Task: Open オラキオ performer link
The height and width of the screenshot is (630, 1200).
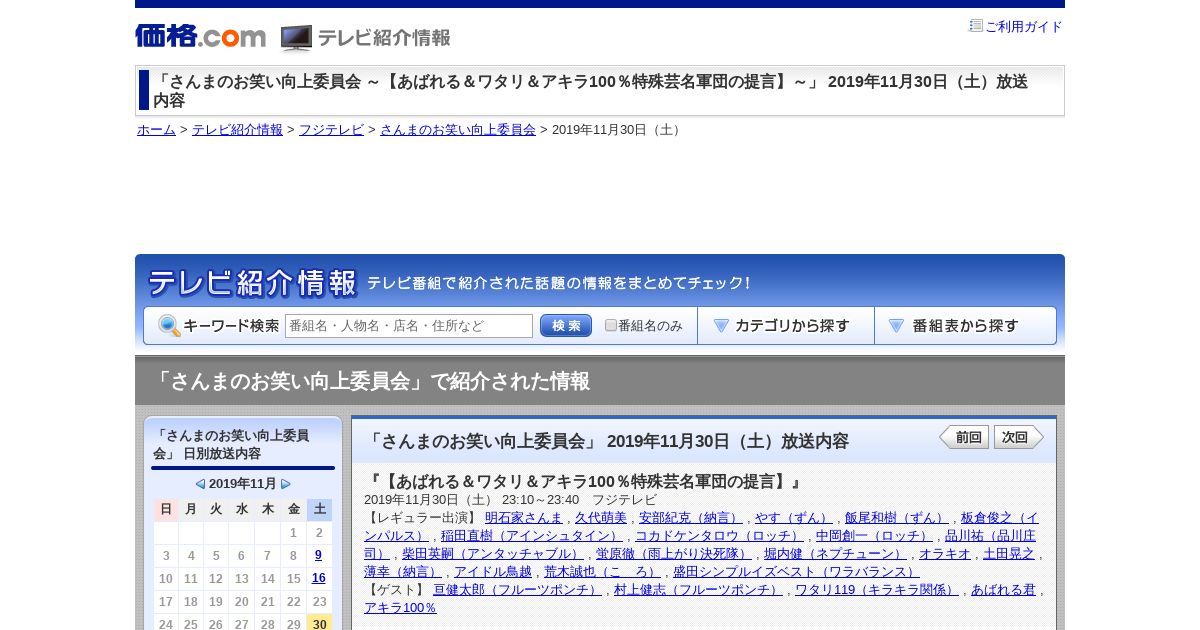Action: (945, 554)
